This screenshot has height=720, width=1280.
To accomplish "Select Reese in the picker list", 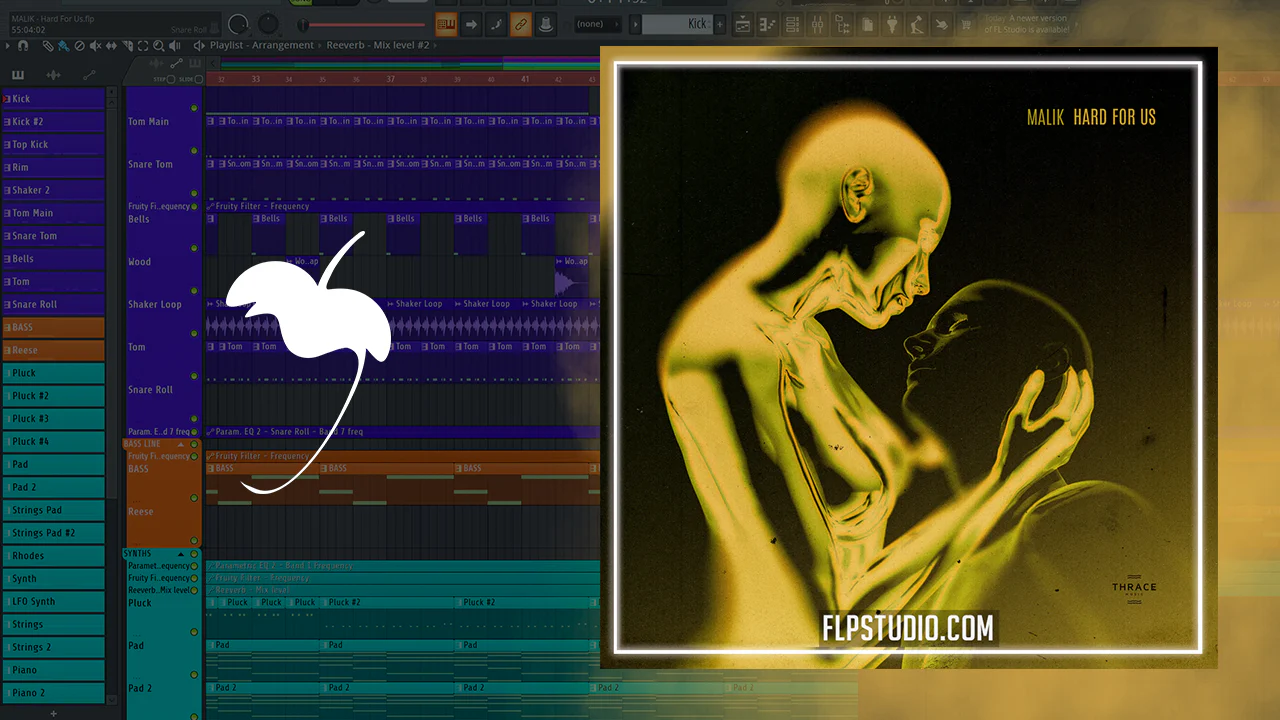I will [54, 350].
